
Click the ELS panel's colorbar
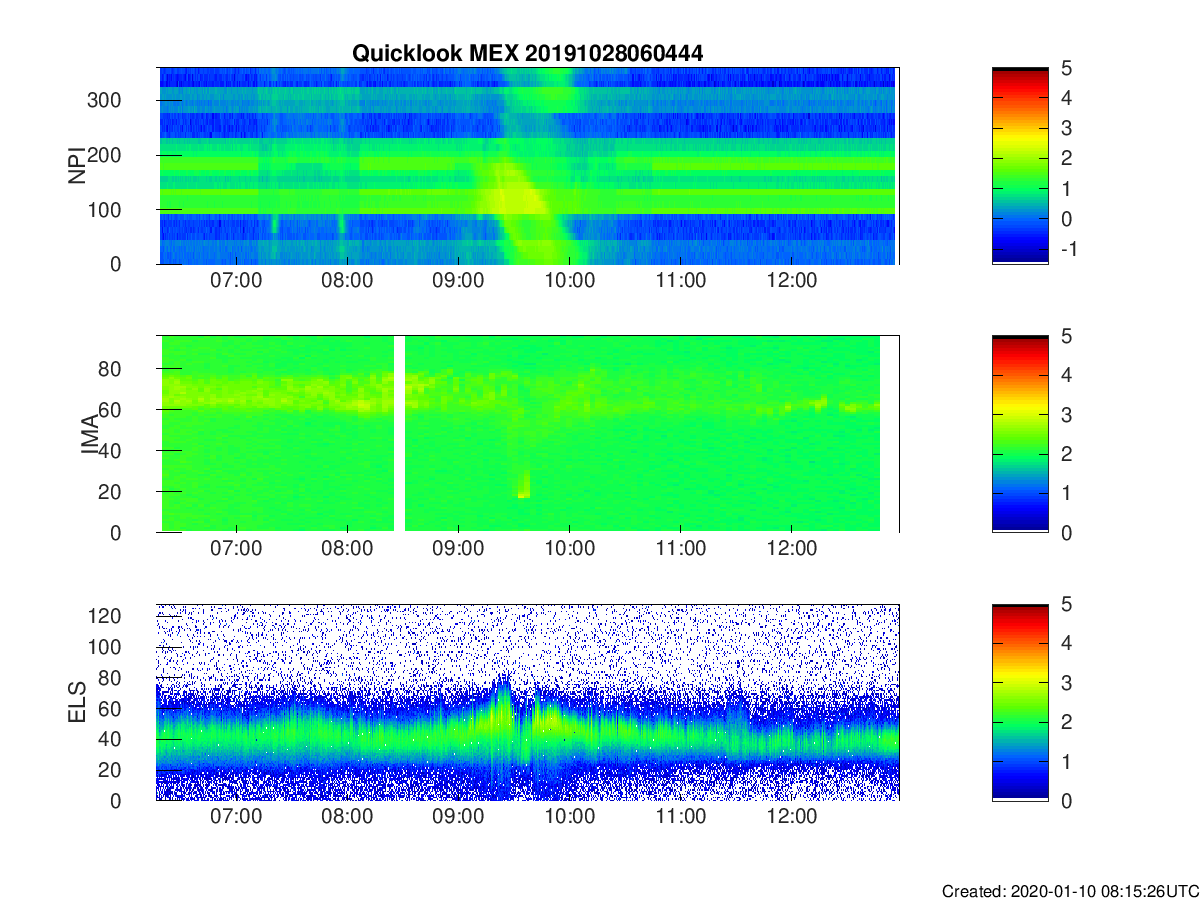click(x=1020, y=702)
